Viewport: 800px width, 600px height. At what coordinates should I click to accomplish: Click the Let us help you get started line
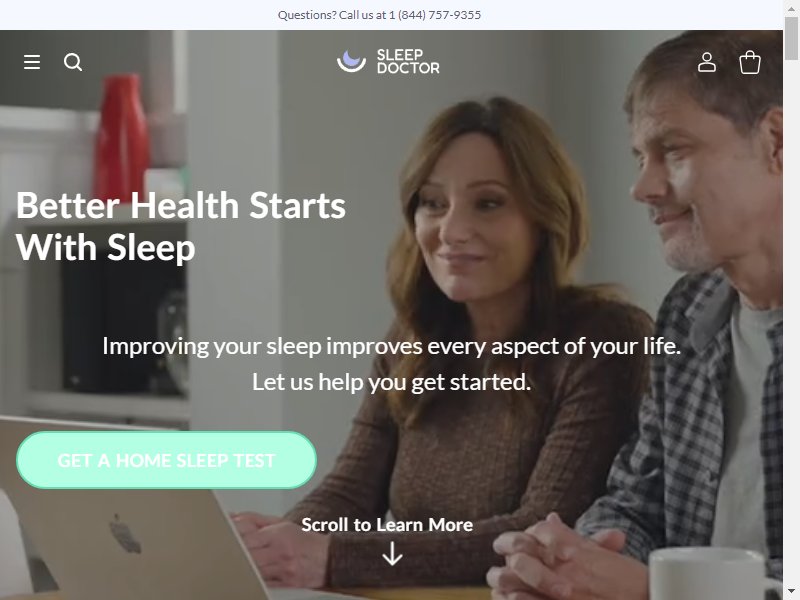[x=391, y=382]
